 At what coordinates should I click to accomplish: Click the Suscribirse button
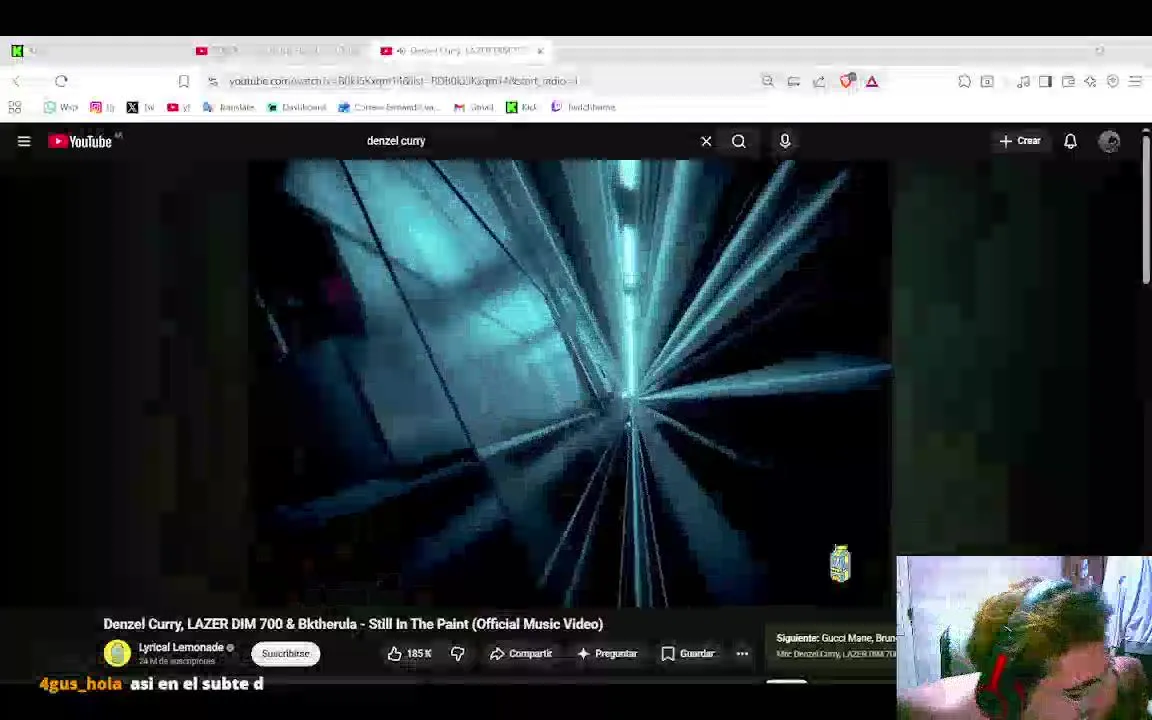pos(286,653)
